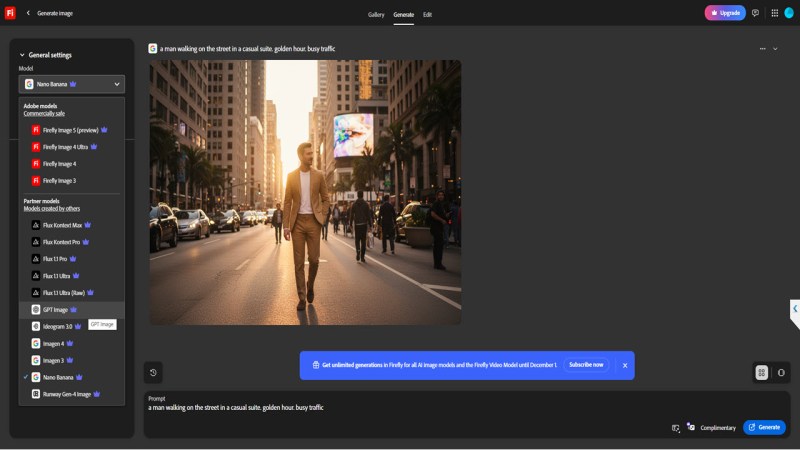
Task: Dismiss the unlimited generations banner
Action: click(x=625, y=365)
